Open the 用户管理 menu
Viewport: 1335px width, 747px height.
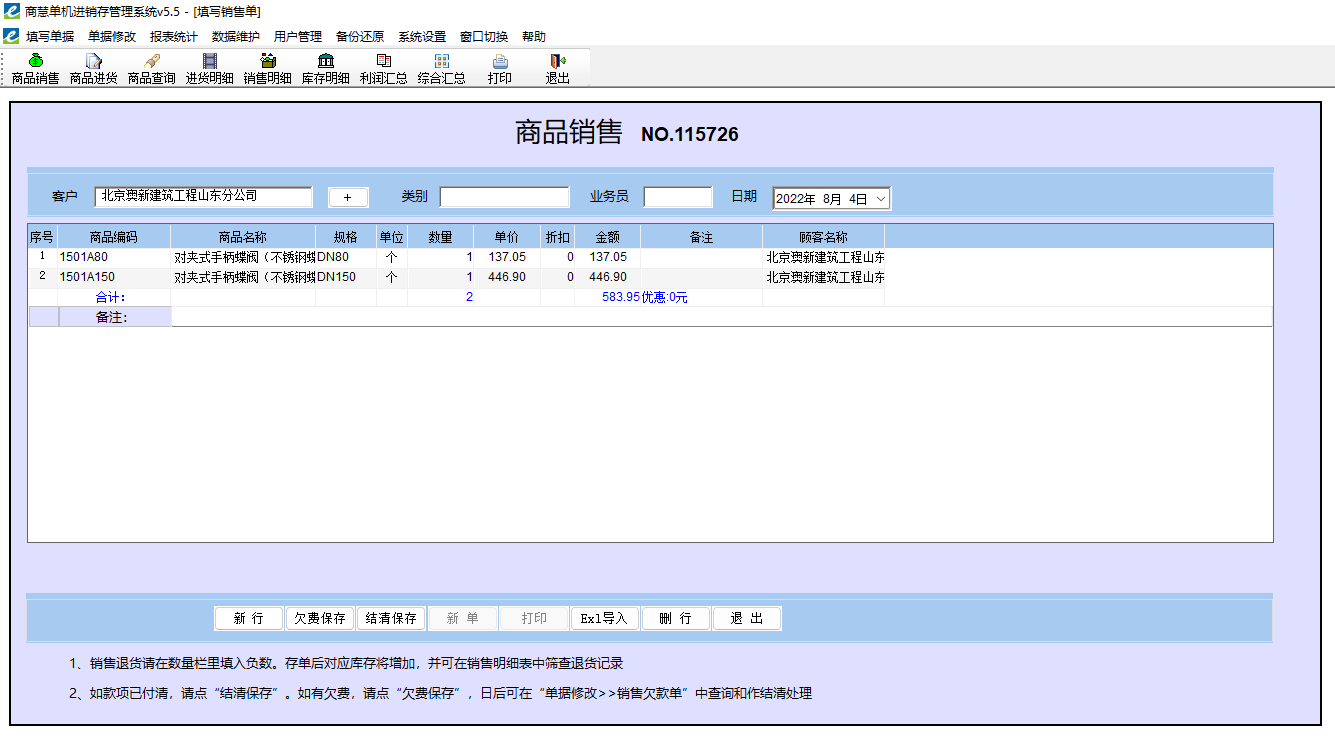point(298,36)
